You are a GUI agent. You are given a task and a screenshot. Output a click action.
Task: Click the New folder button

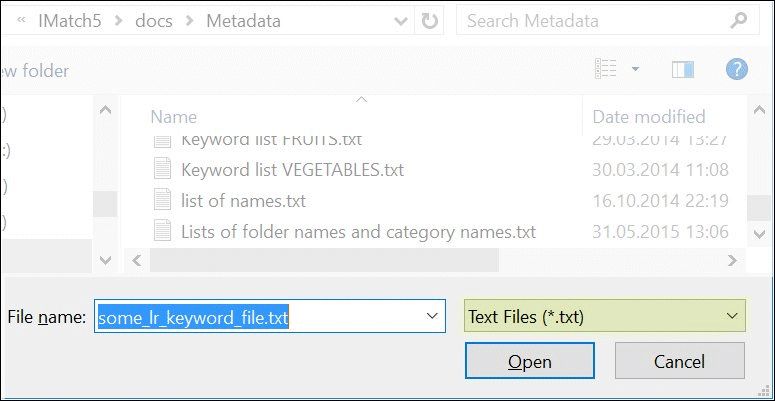click(35, 71)
